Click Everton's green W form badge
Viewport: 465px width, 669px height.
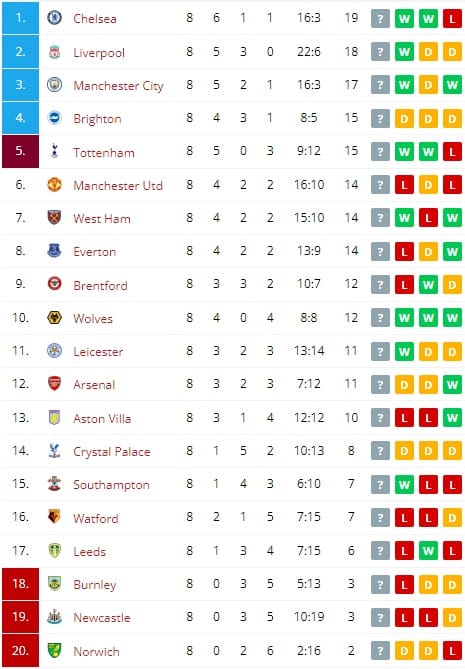pos(452,252)
